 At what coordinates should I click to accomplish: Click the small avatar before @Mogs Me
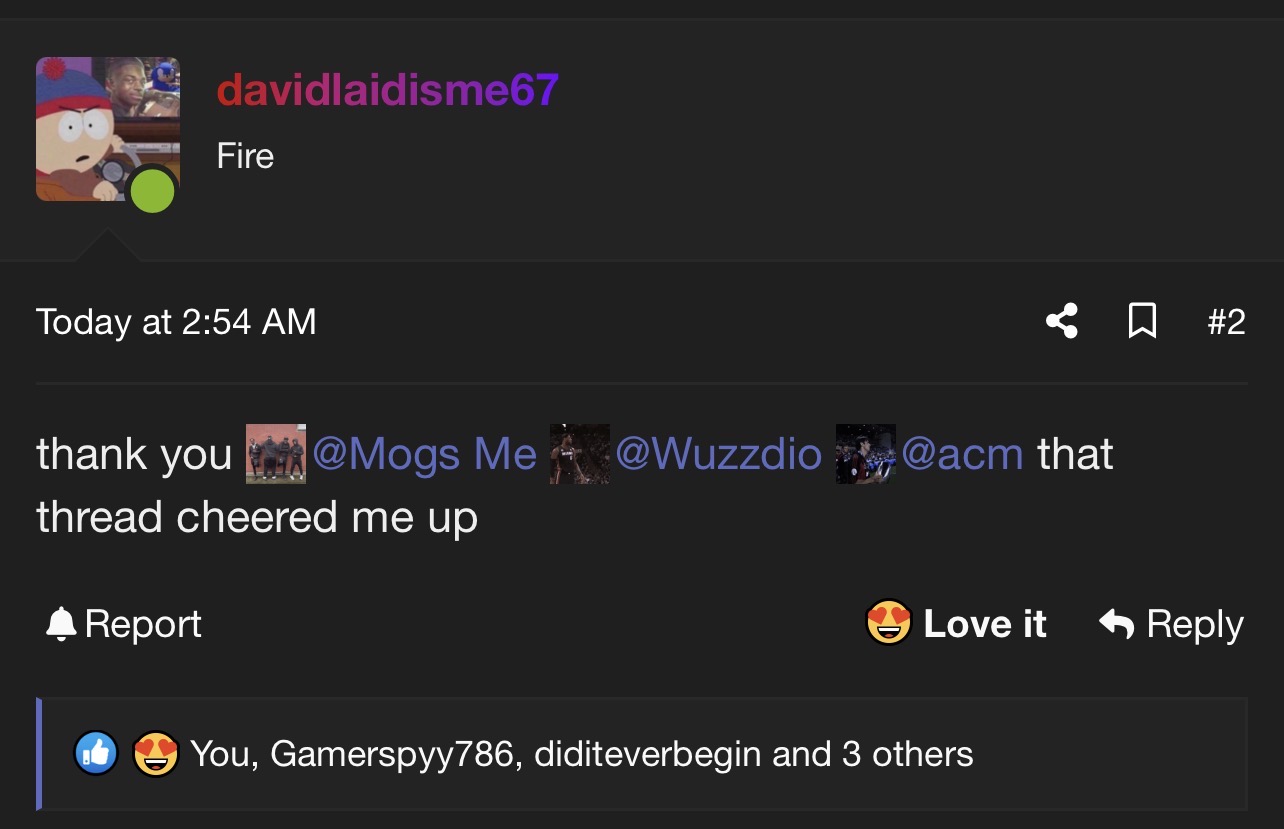coord(276,454)
